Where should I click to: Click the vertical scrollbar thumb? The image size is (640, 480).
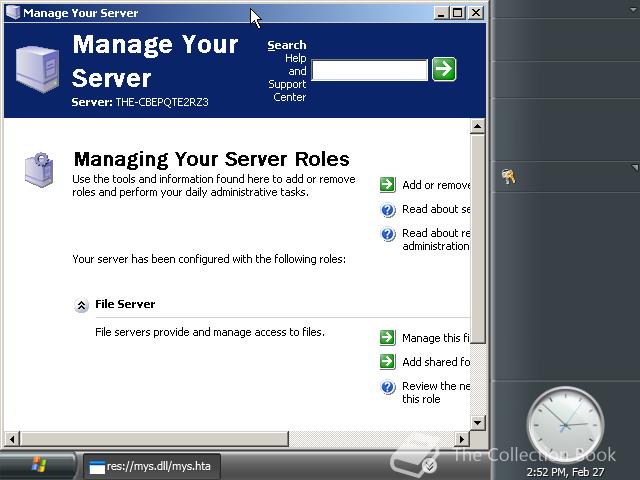pyautogui.click(x=478, y=239)
